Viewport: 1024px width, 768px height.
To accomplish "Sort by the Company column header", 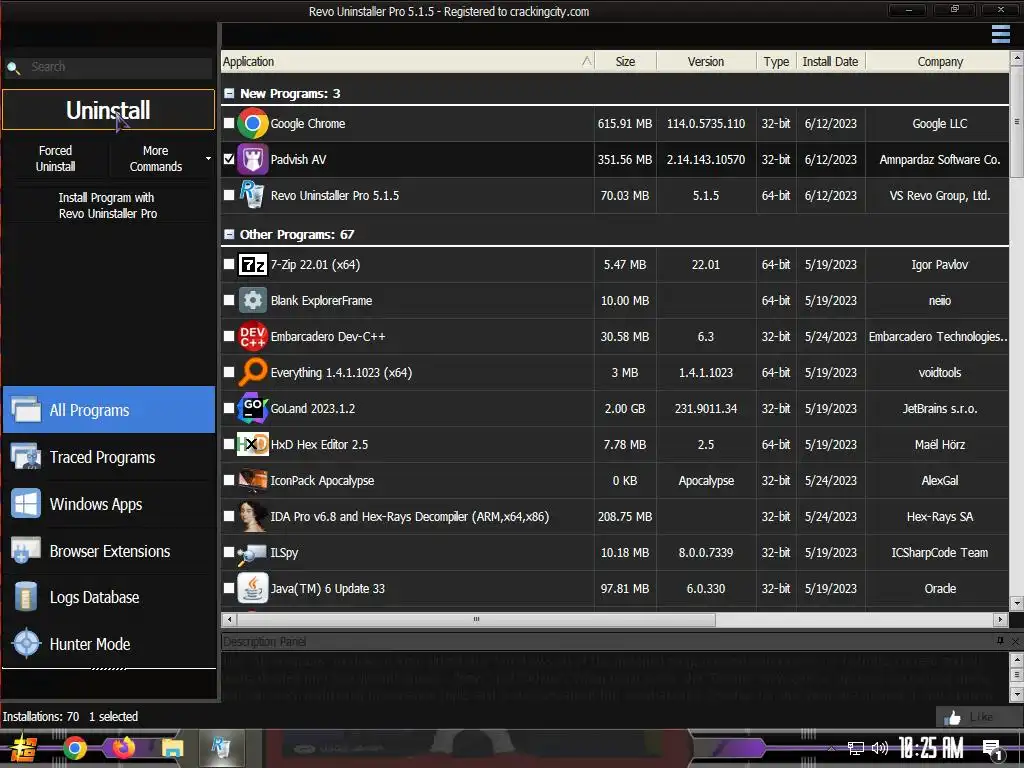I will pyautogui.click(x=938, y=61).
